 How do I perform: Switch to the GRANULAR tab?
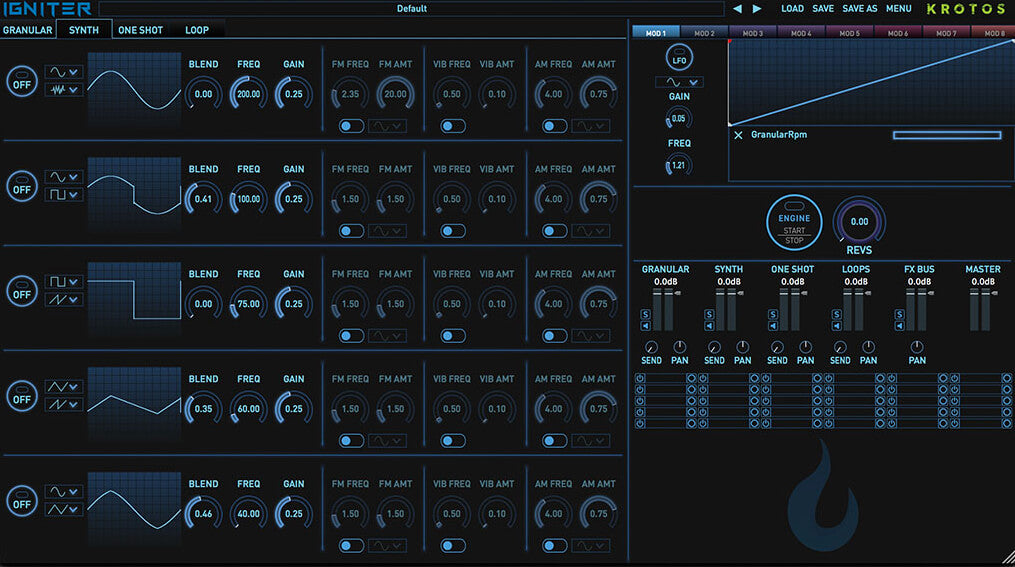click(27, 30)
